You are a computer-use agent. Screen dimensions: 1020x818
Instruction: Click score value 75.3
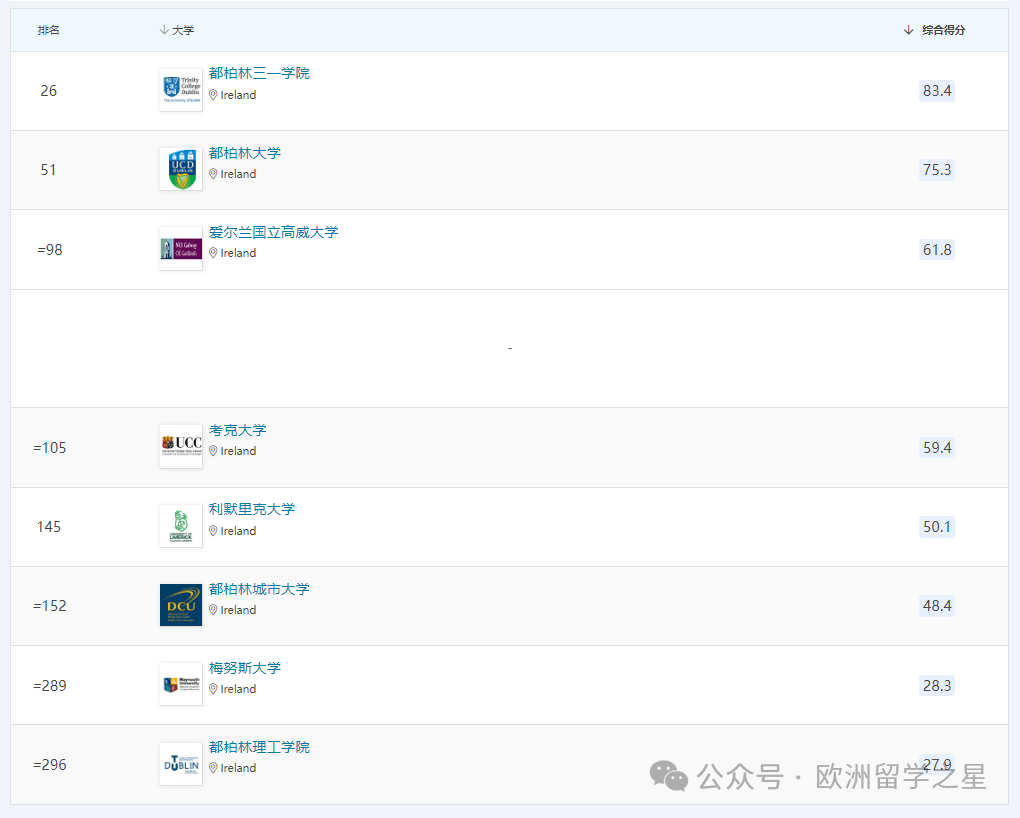[x=937, y=170]
